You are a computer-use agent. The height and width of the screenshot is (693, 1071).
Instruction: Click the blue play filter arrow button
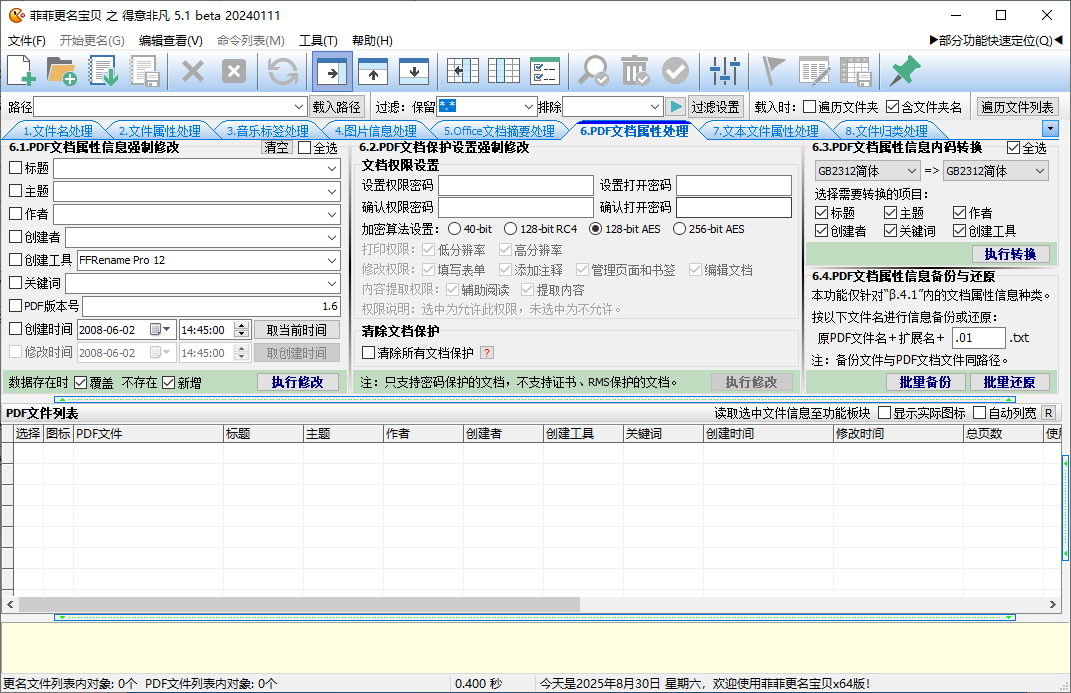click(676, 107)
